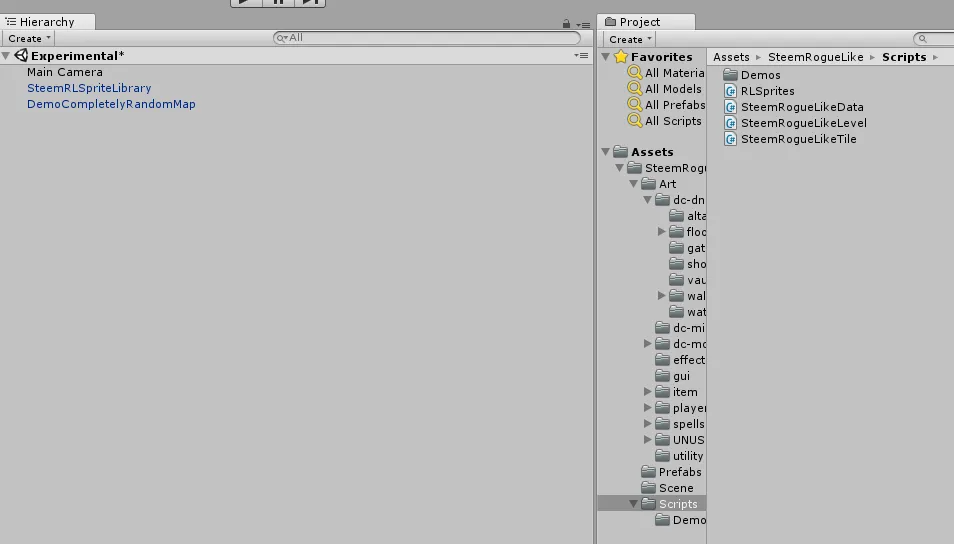
Task: Select the utility folder icon
Action: (663, 456)
